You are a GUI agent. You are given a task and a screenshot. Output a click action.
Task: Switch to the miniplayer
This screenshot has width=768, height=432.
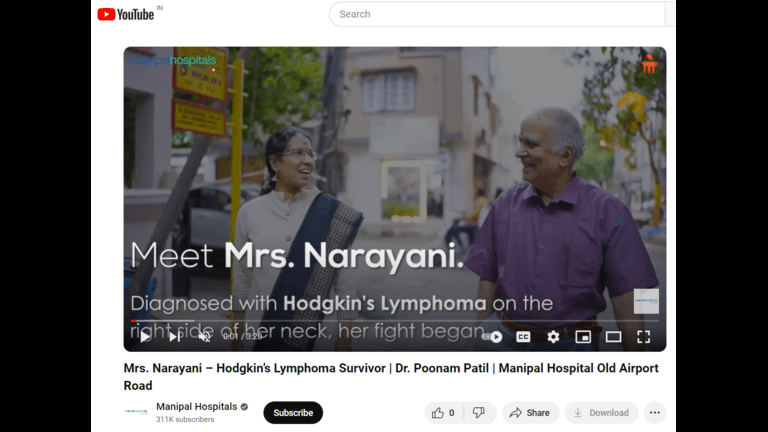click(x=583, y=336)
